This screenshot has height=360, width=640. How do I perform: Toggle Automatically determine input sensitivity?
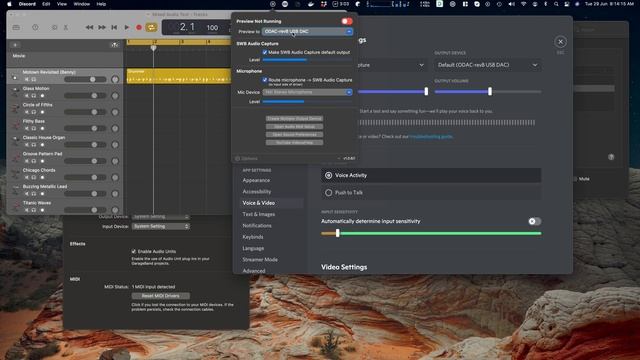pos(534,221)
